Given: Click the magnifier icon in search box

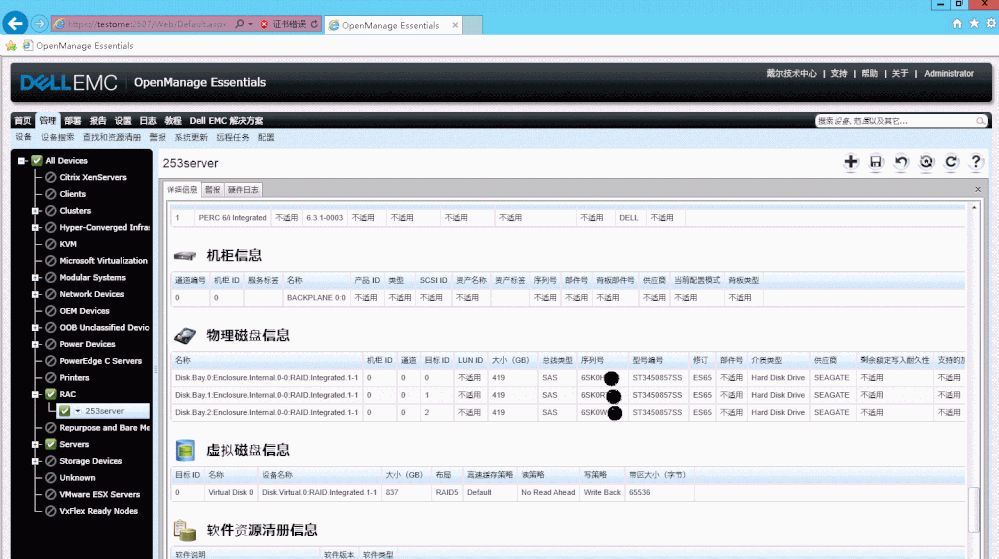Looking at the screenshot, I should 981,120.
